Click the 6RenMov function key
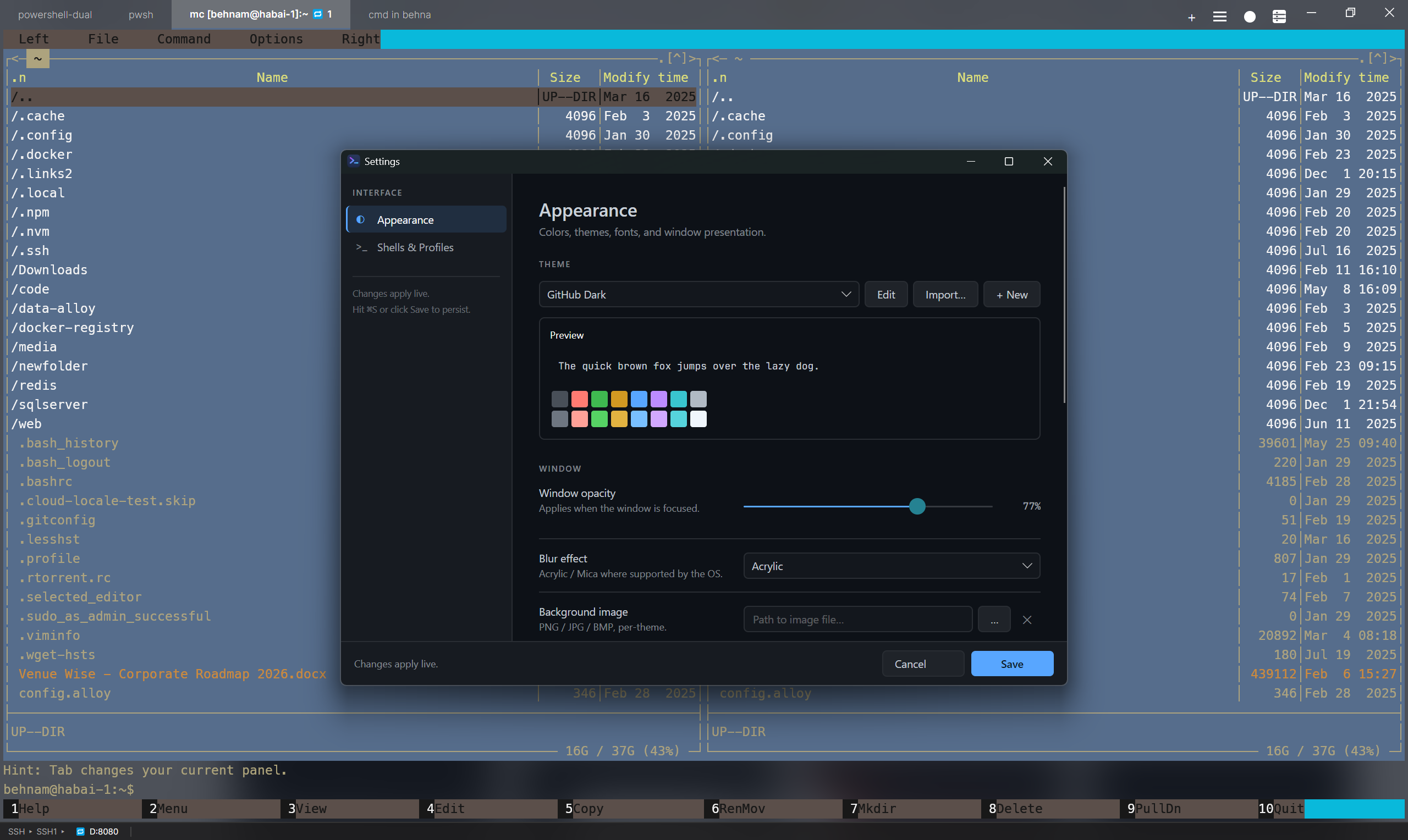The width and height of the screenshot is (1408, 840). pos(773,809)
